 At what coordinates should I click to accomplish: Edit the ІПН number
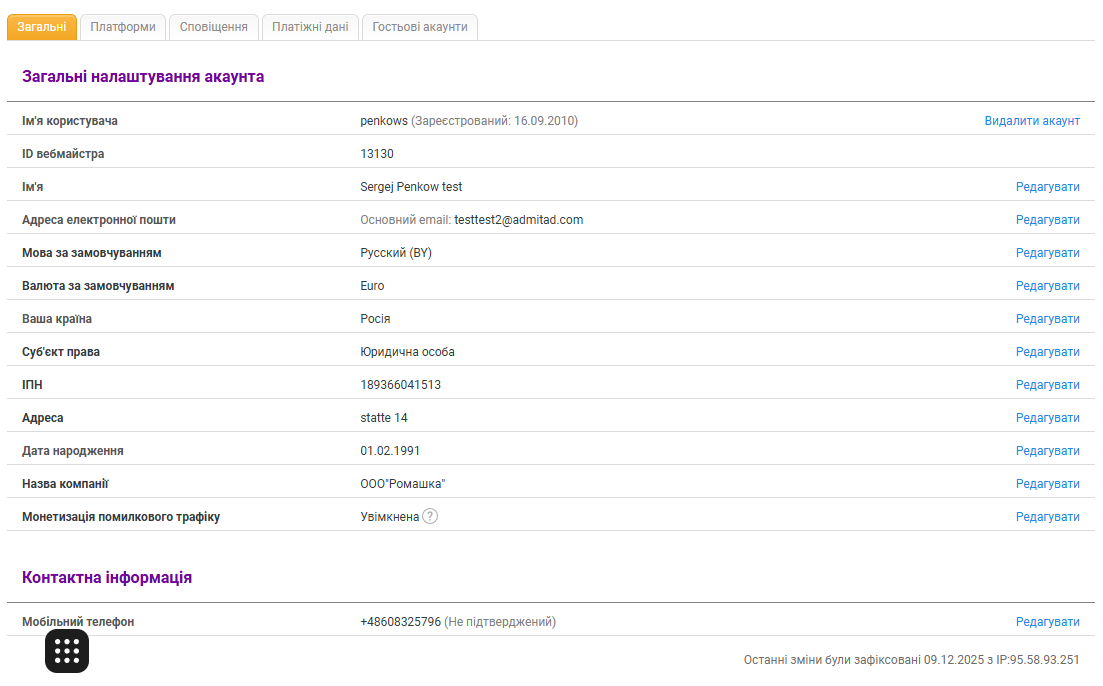(1047, 385)
